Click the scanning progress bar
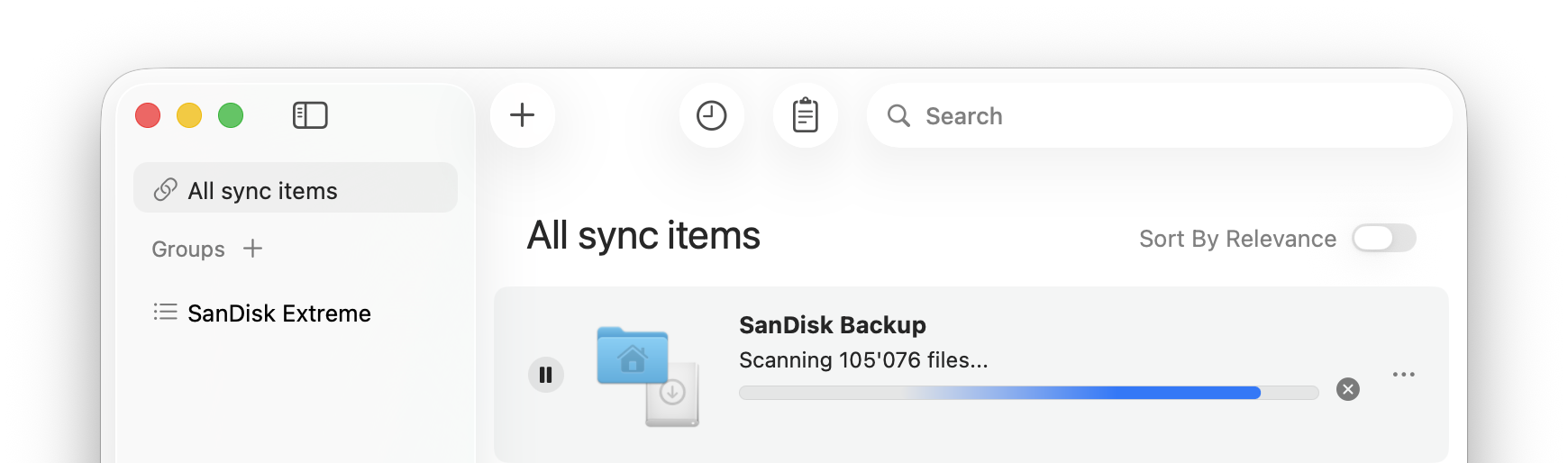The height and width of the screenshot is (463, 1568). [1028, 393]
